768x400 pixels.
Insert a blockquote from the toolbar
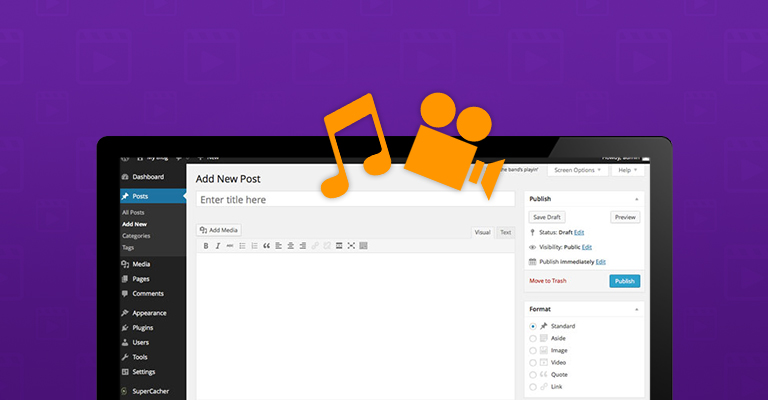(266, 246)
